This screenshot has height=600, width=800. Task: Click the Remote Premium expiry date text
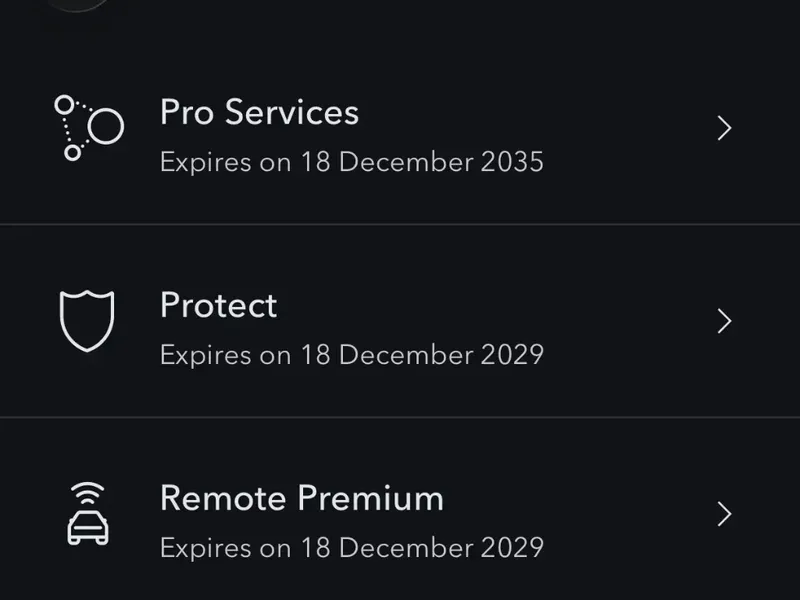351,548
